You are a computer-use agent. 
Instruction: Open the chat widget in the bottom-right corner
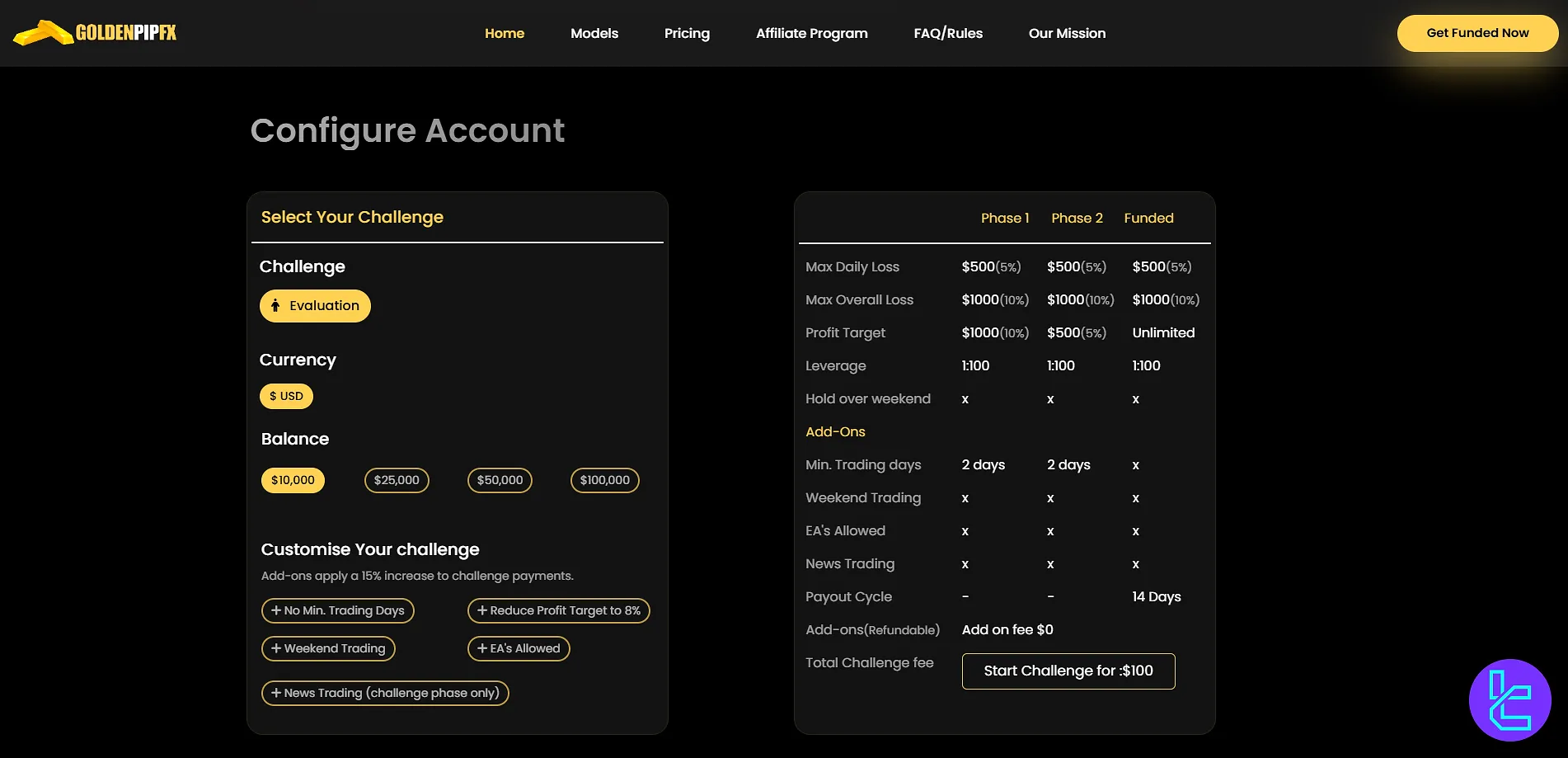pos(1511,700)
